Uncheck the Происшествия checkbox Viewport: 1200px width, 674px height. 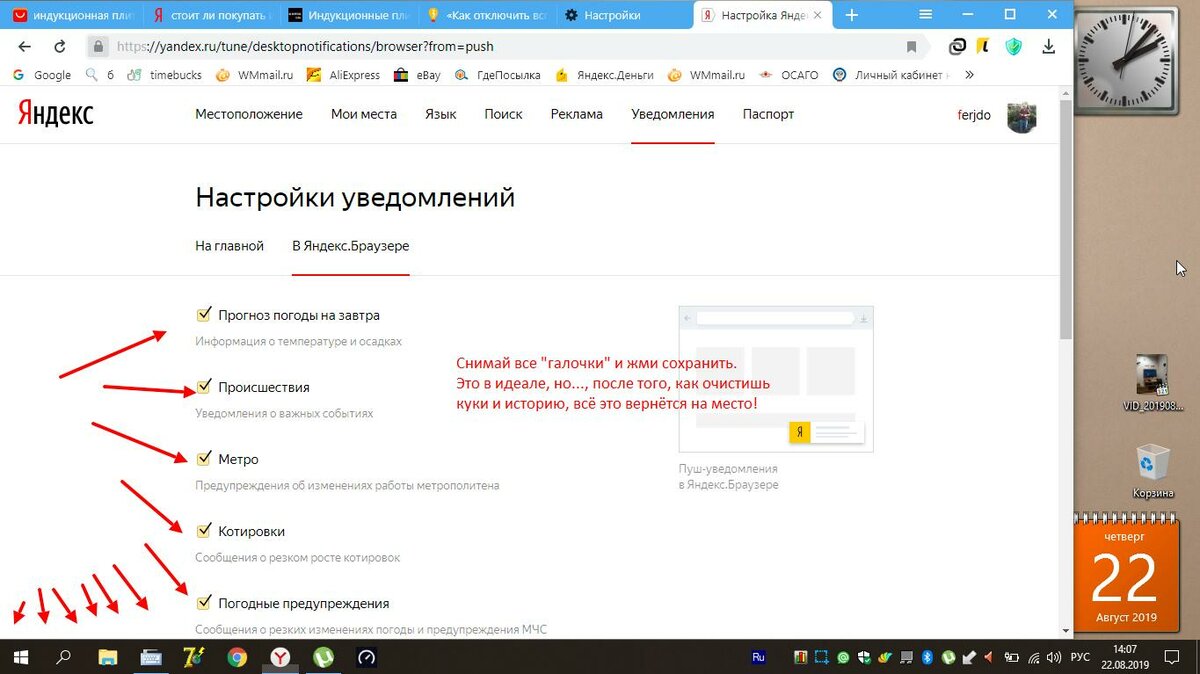click(204, 386)
